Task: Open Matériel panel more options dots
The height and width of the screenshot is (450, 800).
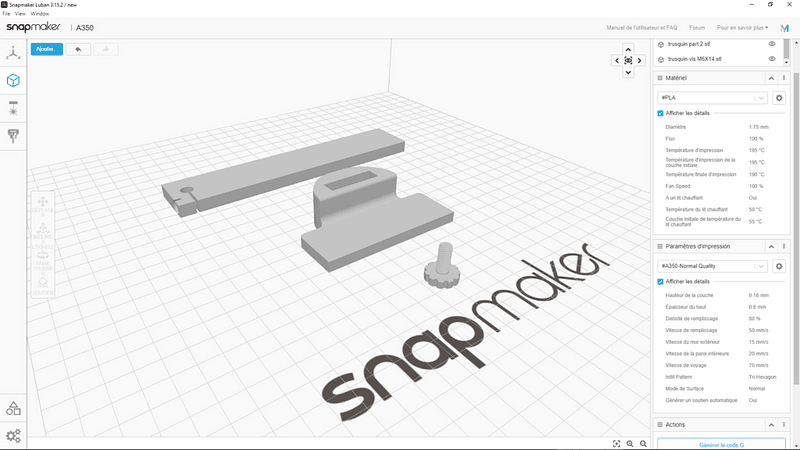Action: 784,78
